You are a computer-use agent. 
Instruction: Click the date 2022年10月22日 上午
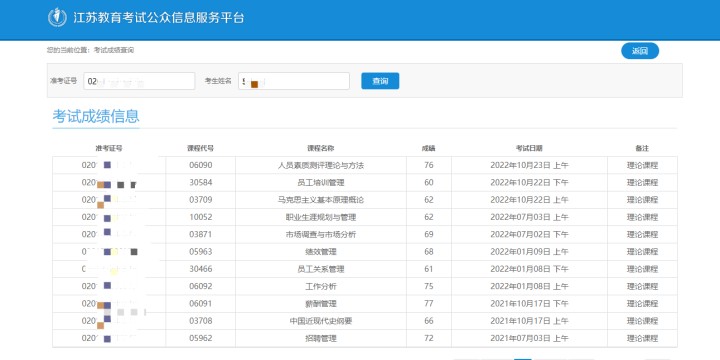(x=529, y=200)
